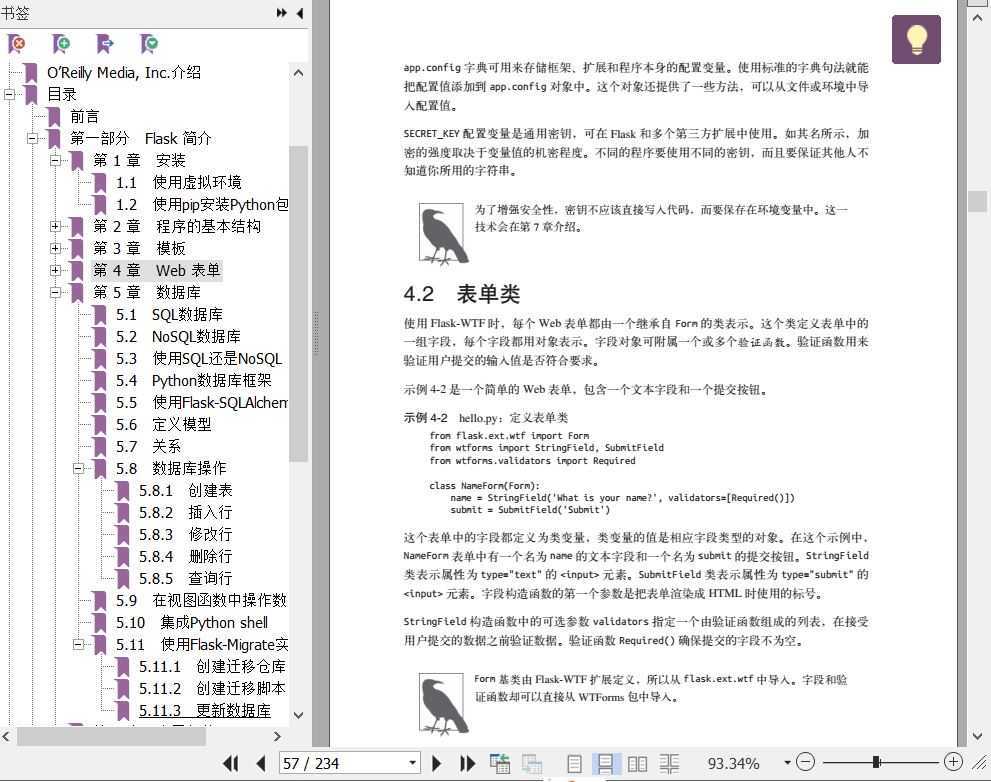
Task: Expand the 第 3 章 模板 node
Action: click(56, 248)
